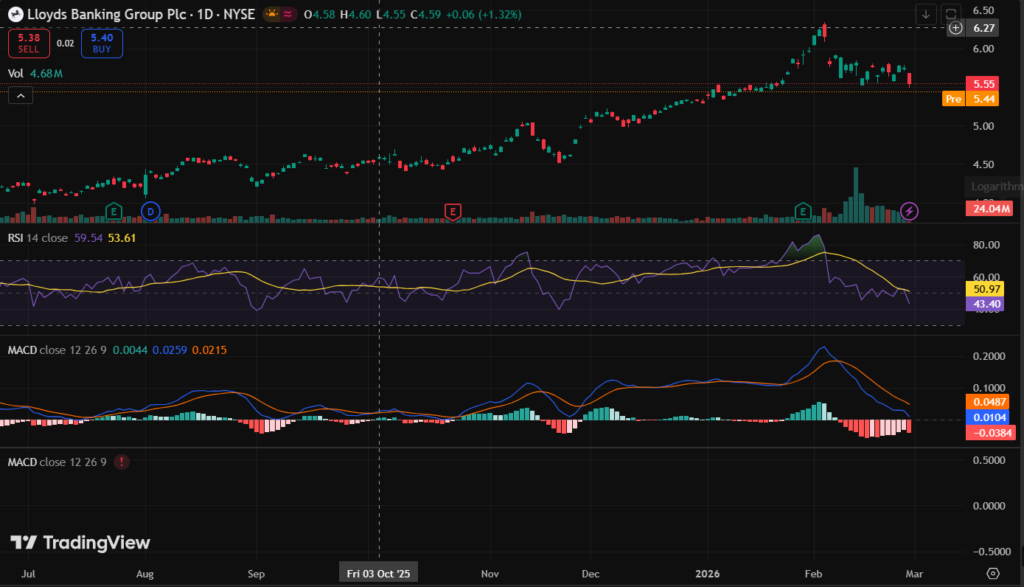The height and width of the screenshot is (587, 1024).
Task: Click the blue dividend D marker
Action: pos(150,210)
